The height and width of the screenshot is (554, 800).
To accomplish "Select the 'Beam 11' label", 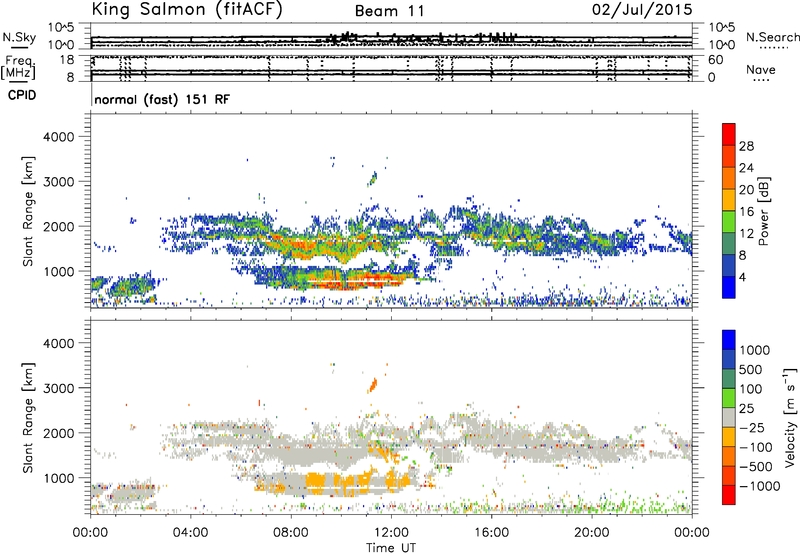I will [389, 11].
